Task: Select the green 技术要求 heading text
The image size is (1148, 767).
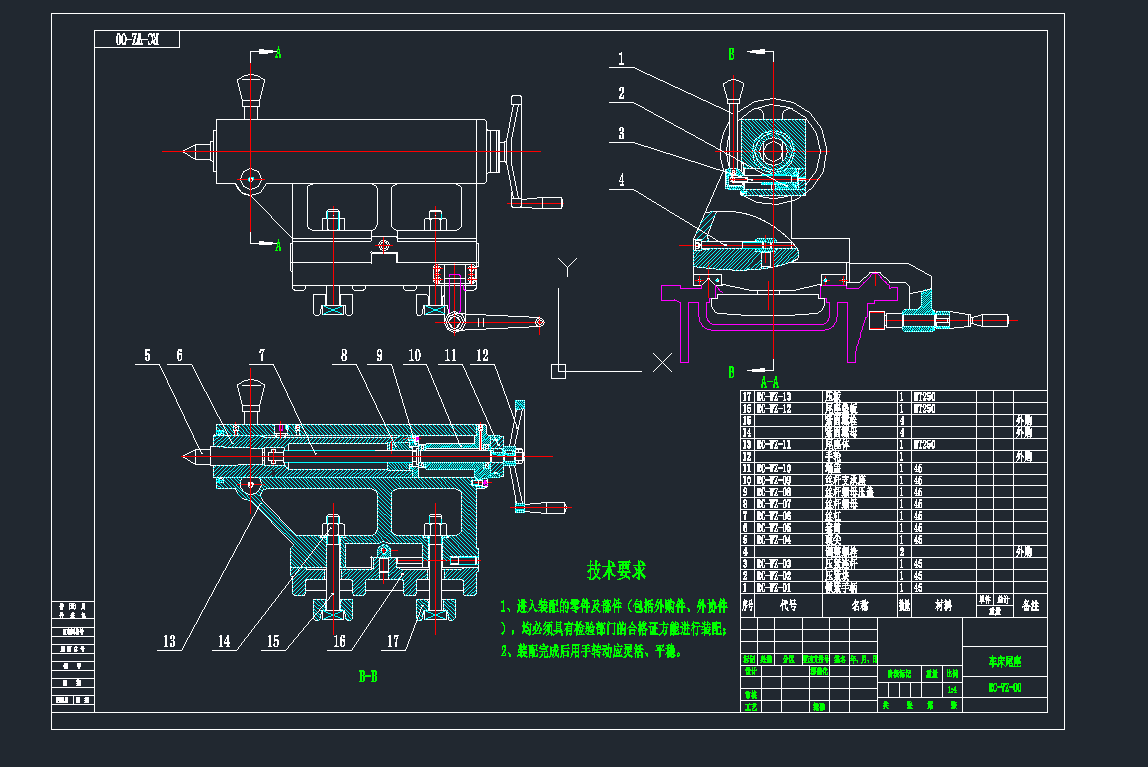Action: coord(616,571)
